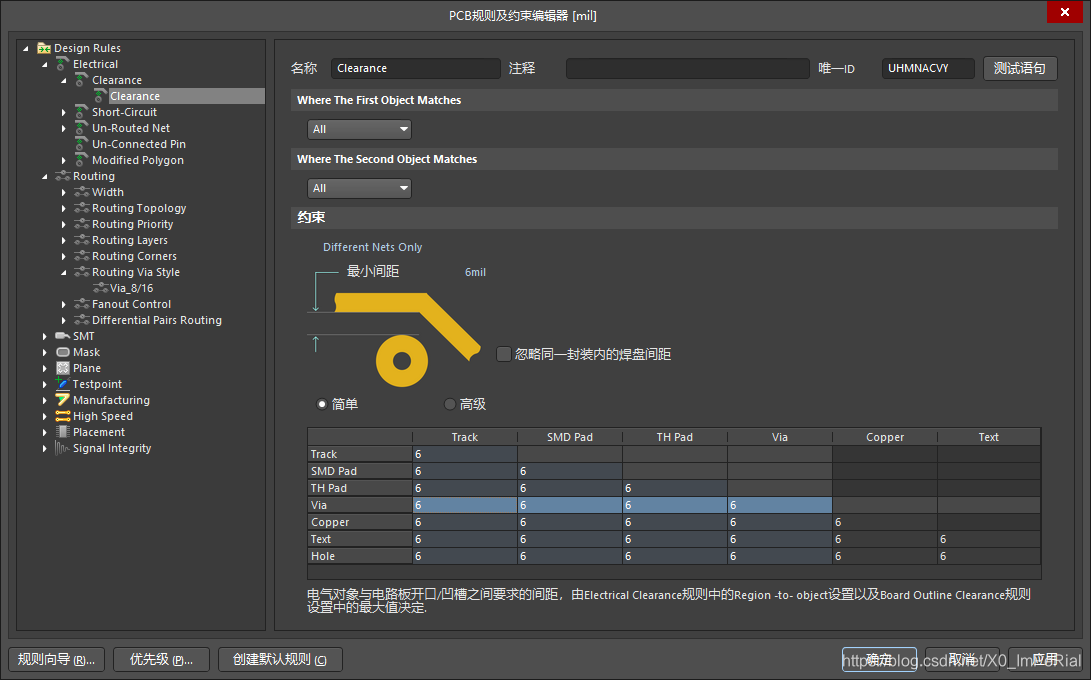Image resolution: width=1091 pixels, height=680 pixels.
Task: Click the High Speed category icon
Action: click(x=63, y=416)
